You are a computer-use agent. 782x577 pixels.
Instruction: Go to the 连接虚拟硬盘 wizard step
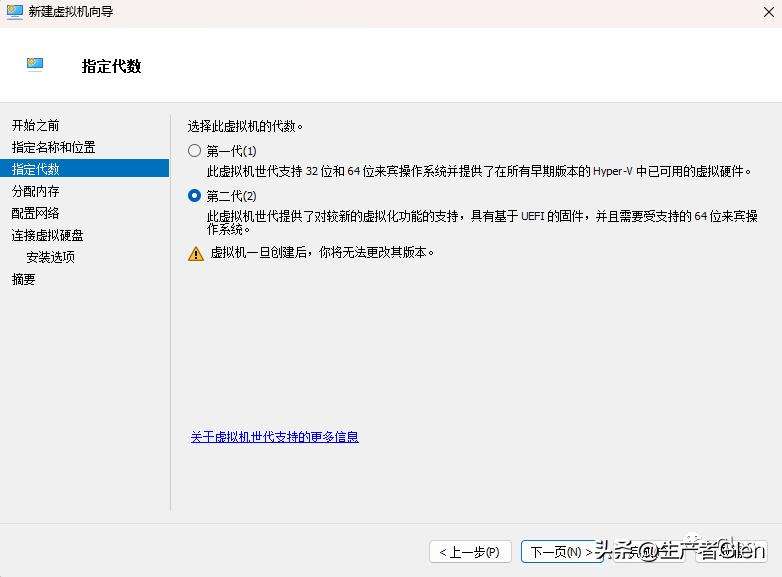[x=47, y=235]
